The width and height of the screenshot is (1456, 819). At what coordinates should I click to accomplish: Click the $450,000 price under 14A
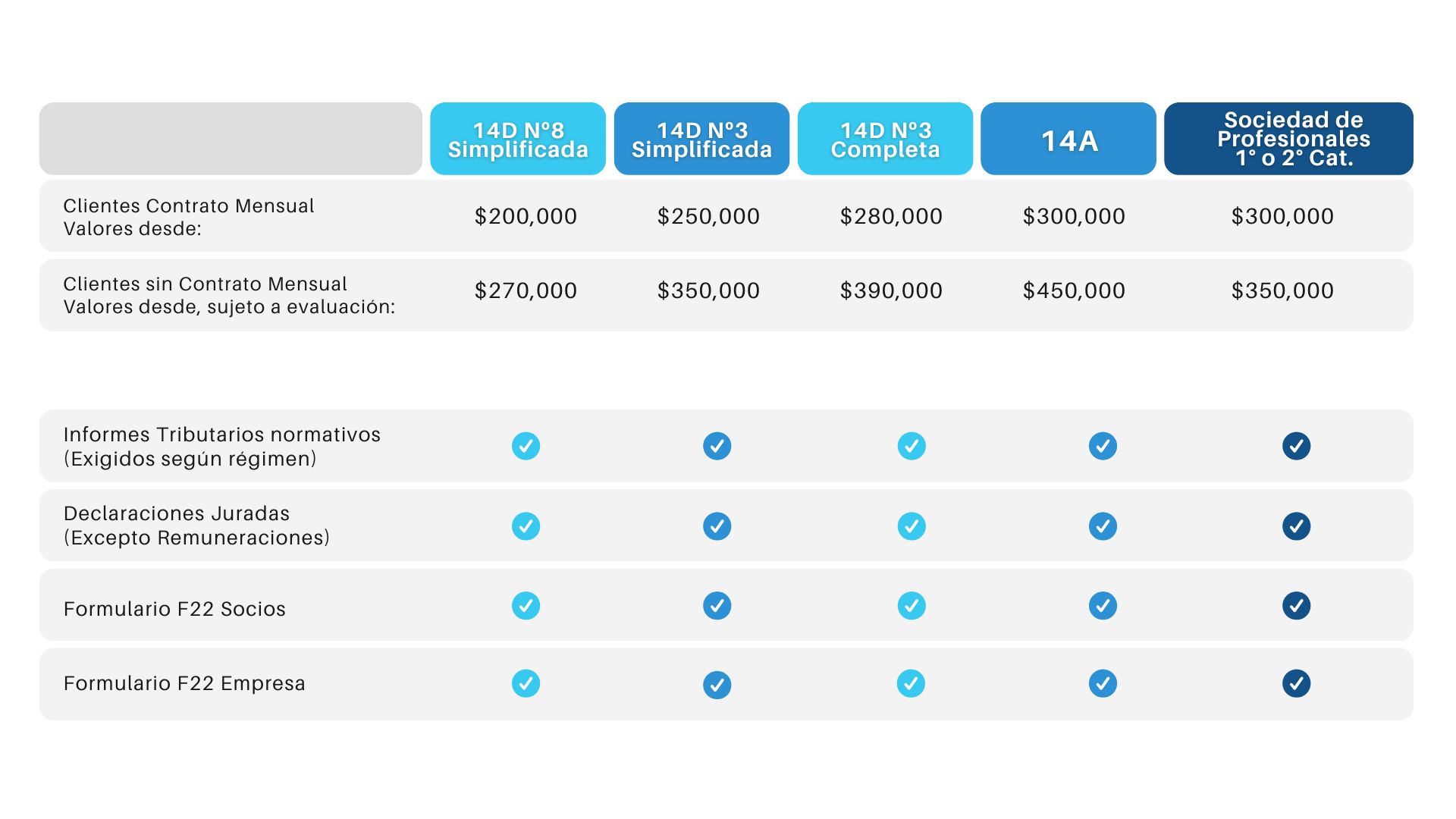tap(1074, 290)
